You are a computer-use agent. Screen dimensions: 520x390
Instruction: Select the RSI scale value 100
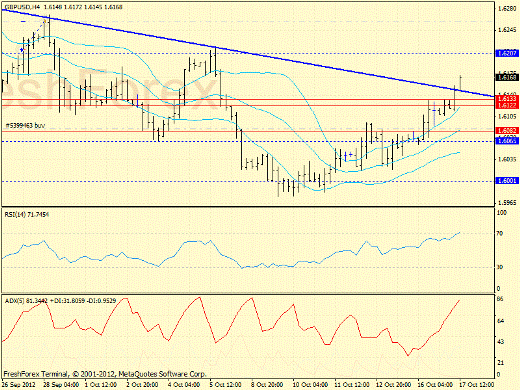502,213
